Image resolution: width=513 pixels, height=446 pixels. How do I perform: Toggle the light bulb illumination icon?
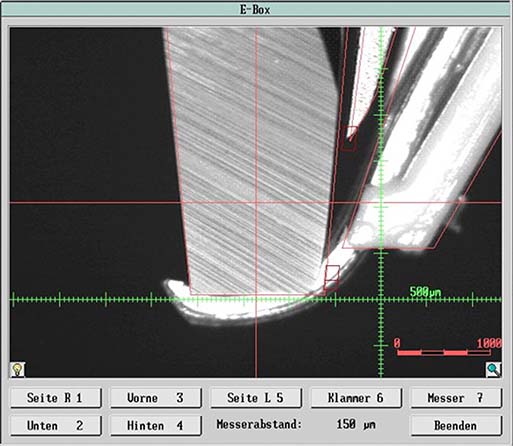[x=17, y=369]
